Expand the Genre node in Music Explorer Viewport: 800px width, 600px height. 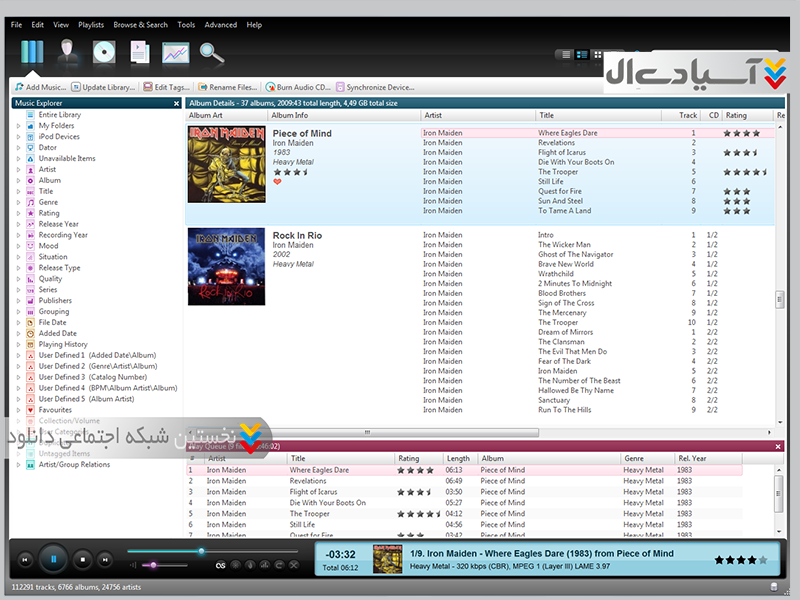[18, 202]
